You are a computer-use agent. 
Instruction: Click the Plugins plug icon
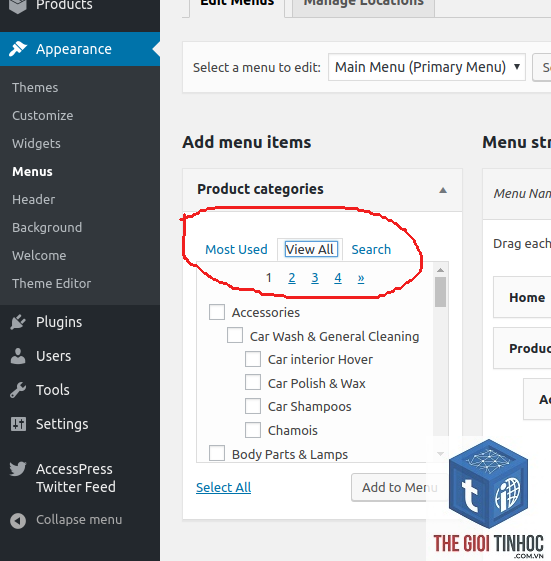pos(18,322)
